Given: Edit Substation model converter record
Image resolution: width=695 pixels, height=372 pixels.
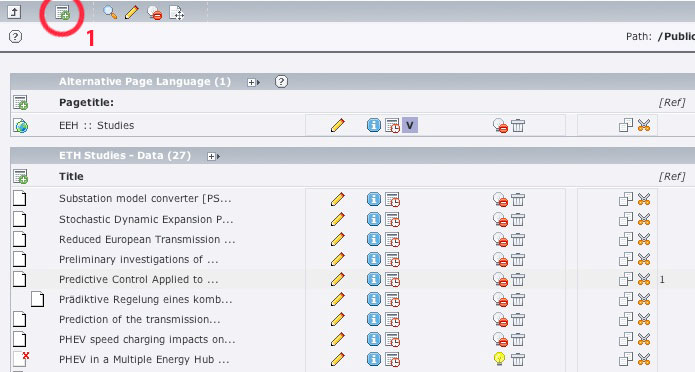Looking at the screenshot, I should 337,199.
